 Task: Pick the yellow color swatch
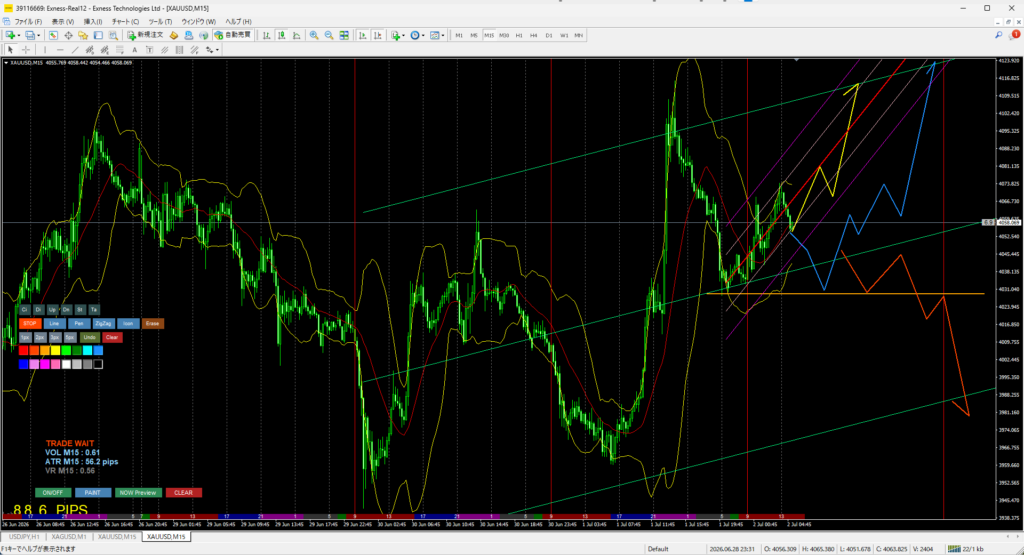coord(56,351)
